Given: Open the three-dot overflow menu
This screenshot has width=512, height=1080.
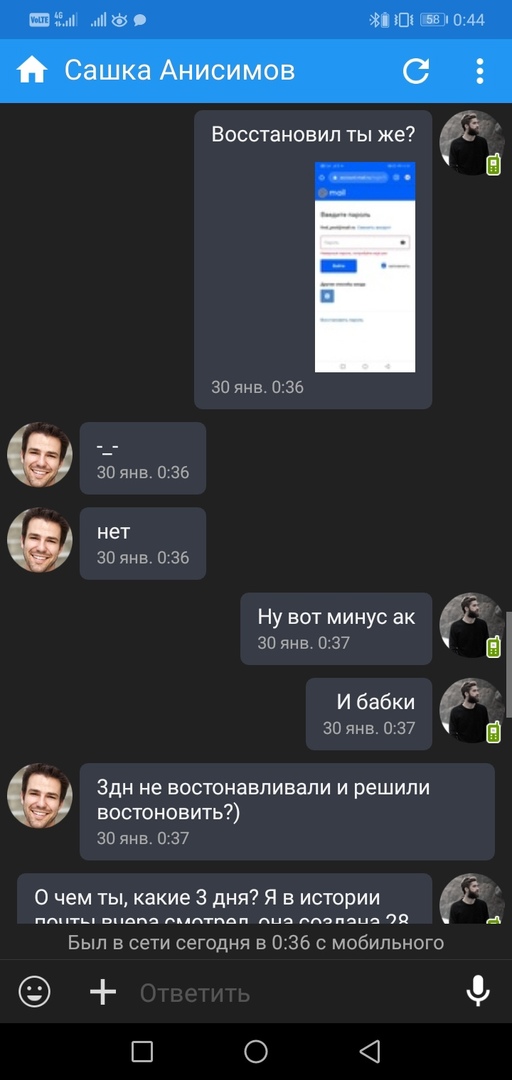Looking at the screenshot, I should click(x=480, y=70).
